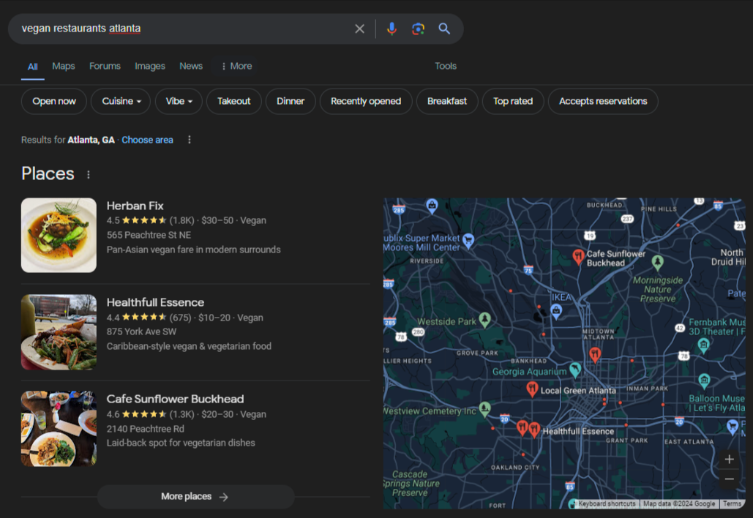Click the IKEA shopping map marker
Screen dimensions: 753x518
point(556,312)
